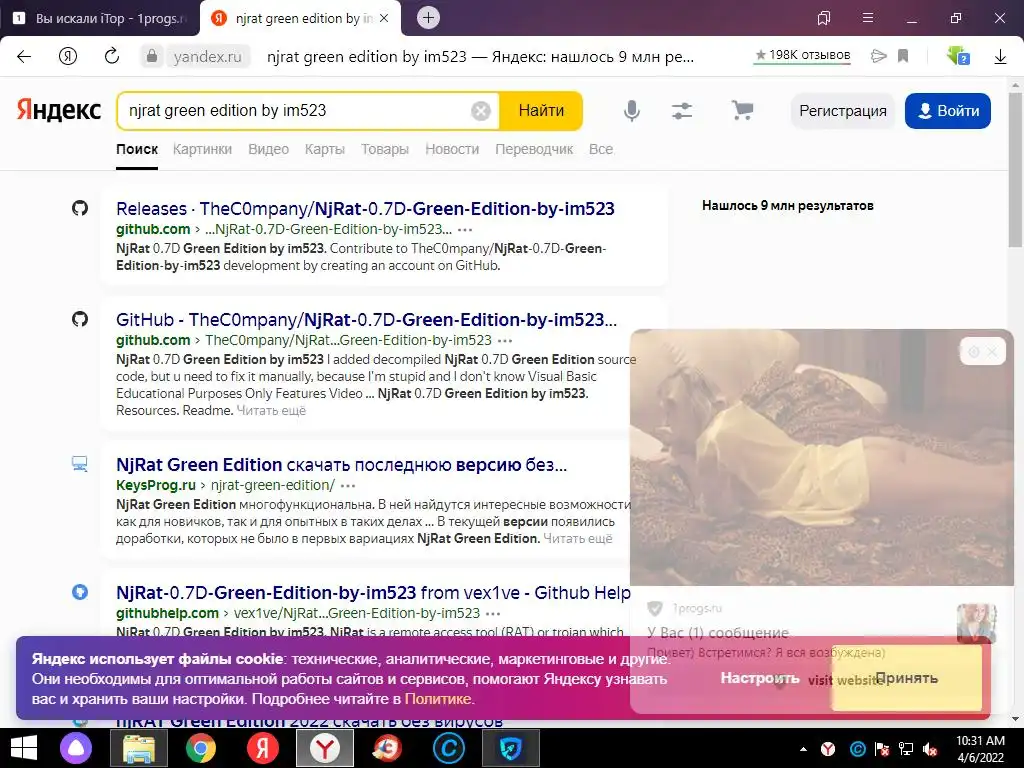
Task: Open Alice assistant in the taskbar
Action: point(76,748)
